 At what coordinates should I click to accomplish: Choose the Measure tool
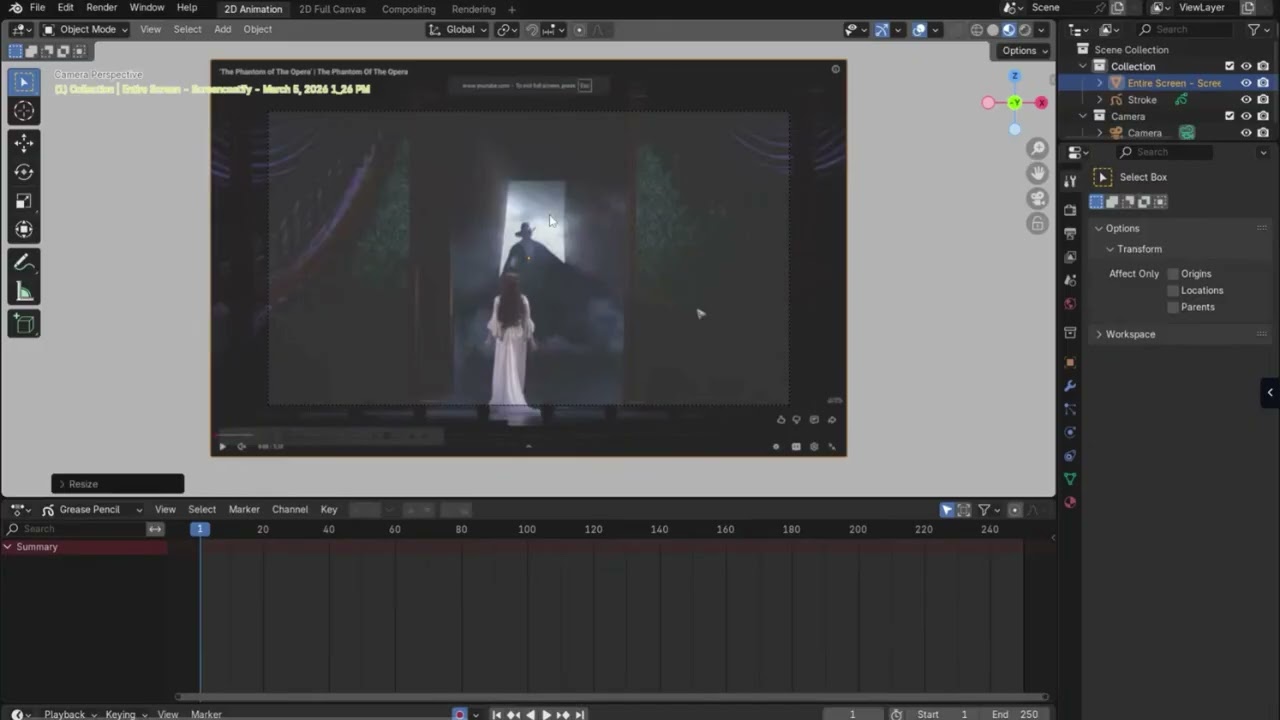coord(24,291)
